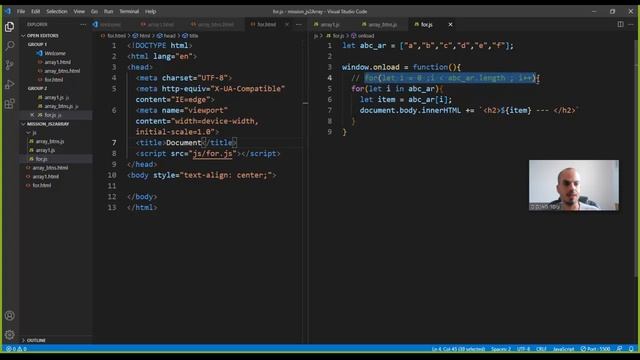Viewport: 640px width, 360px height.
Task: Open the Selection menu
Action: pos(57,11)
